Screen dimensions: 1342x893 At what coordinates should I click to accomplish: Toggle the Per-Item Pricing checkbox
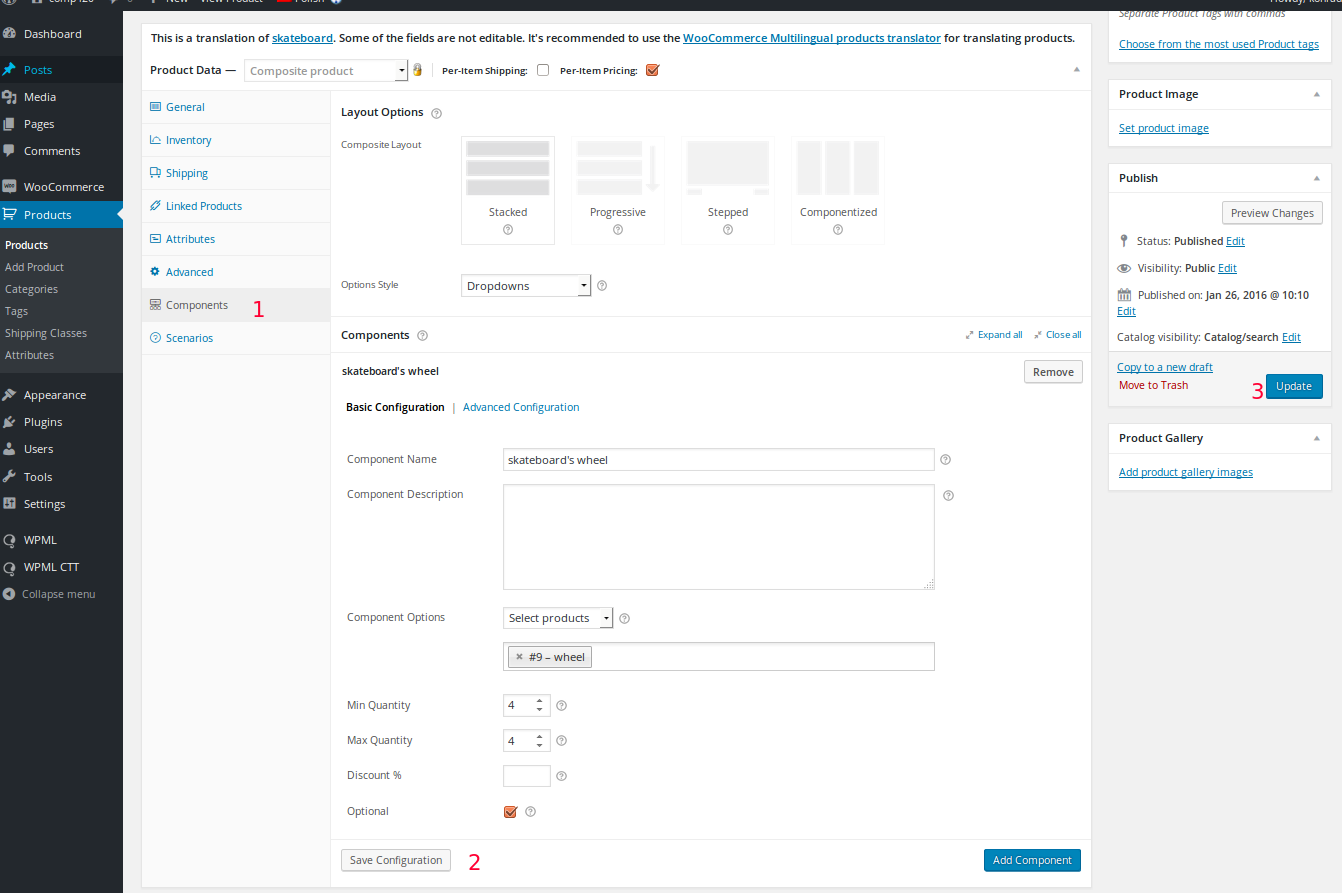pyautogui.click(x=653, y=70)
